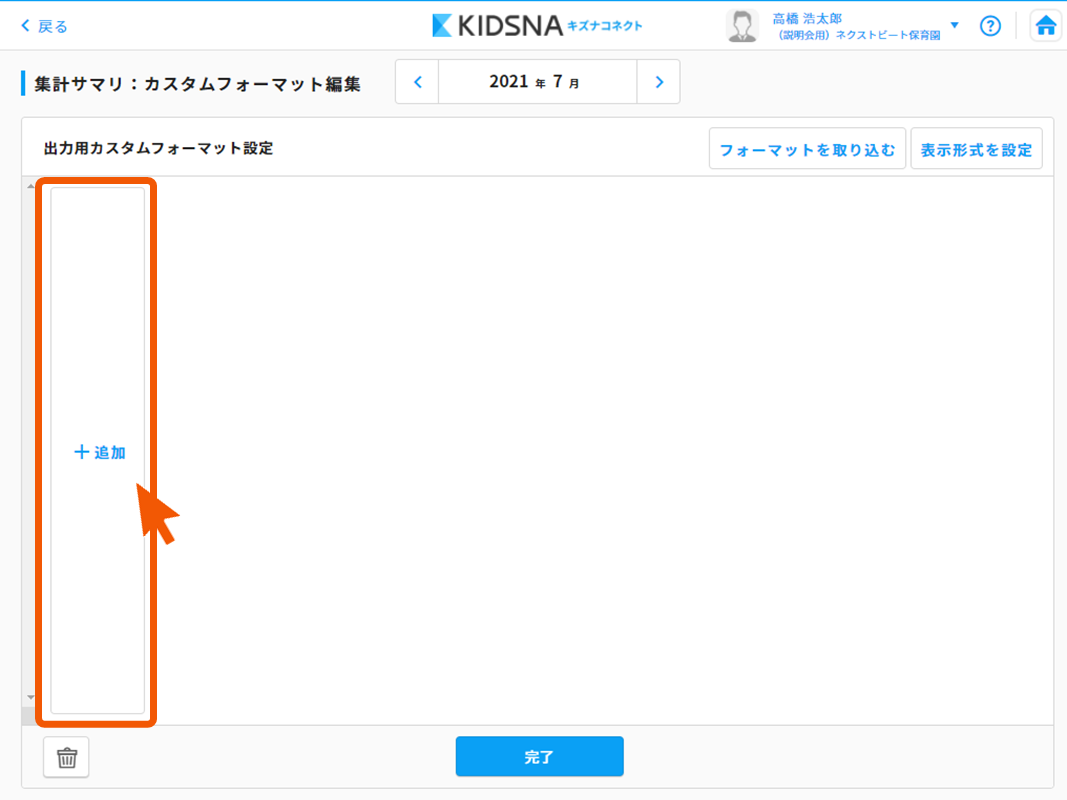Expand the user account dropdown arrow
1067x800 pixels.
pos(954,25)
